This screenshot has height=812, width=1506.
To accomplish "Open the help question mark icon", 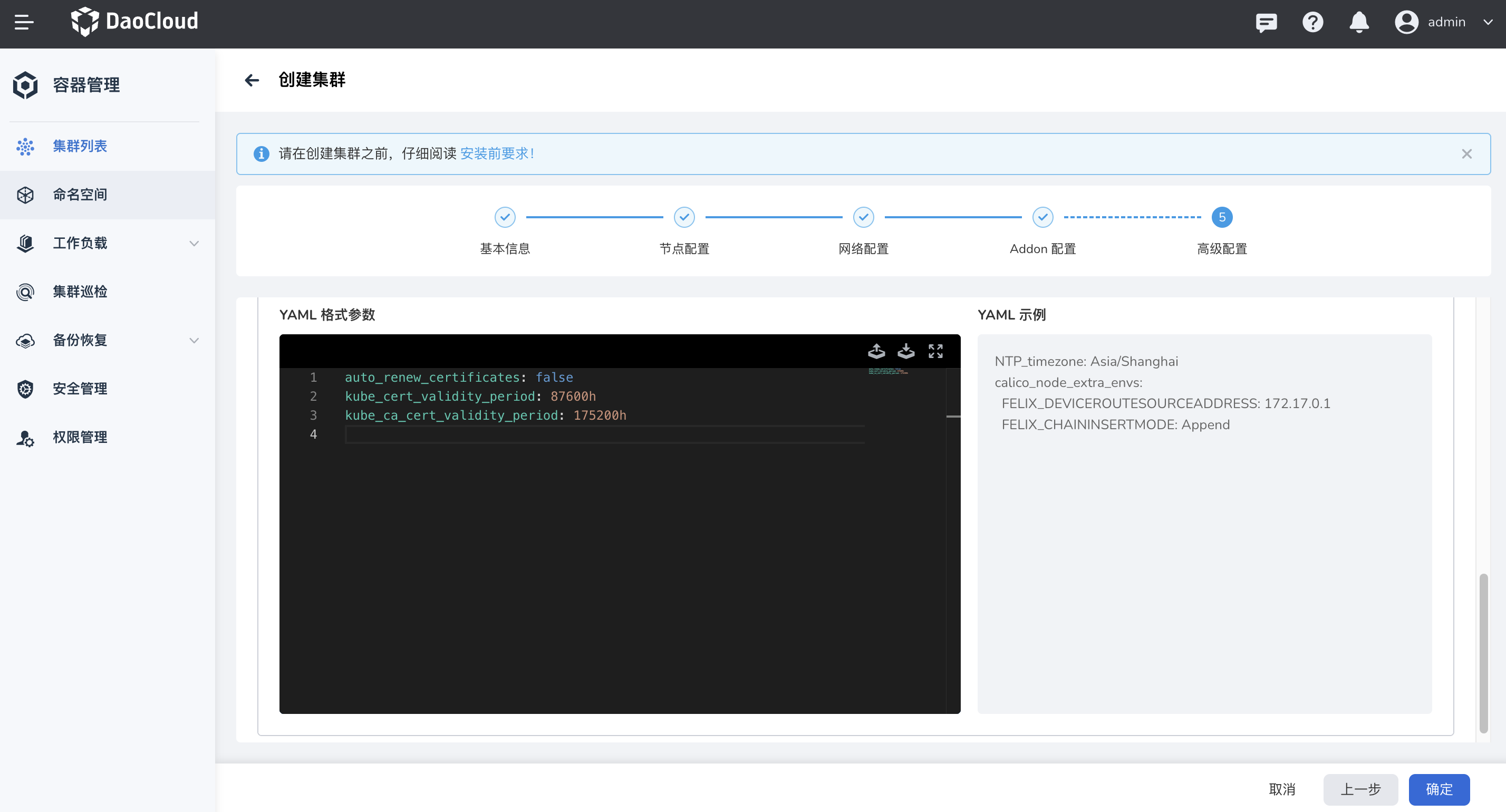I will coord(1312,22).
